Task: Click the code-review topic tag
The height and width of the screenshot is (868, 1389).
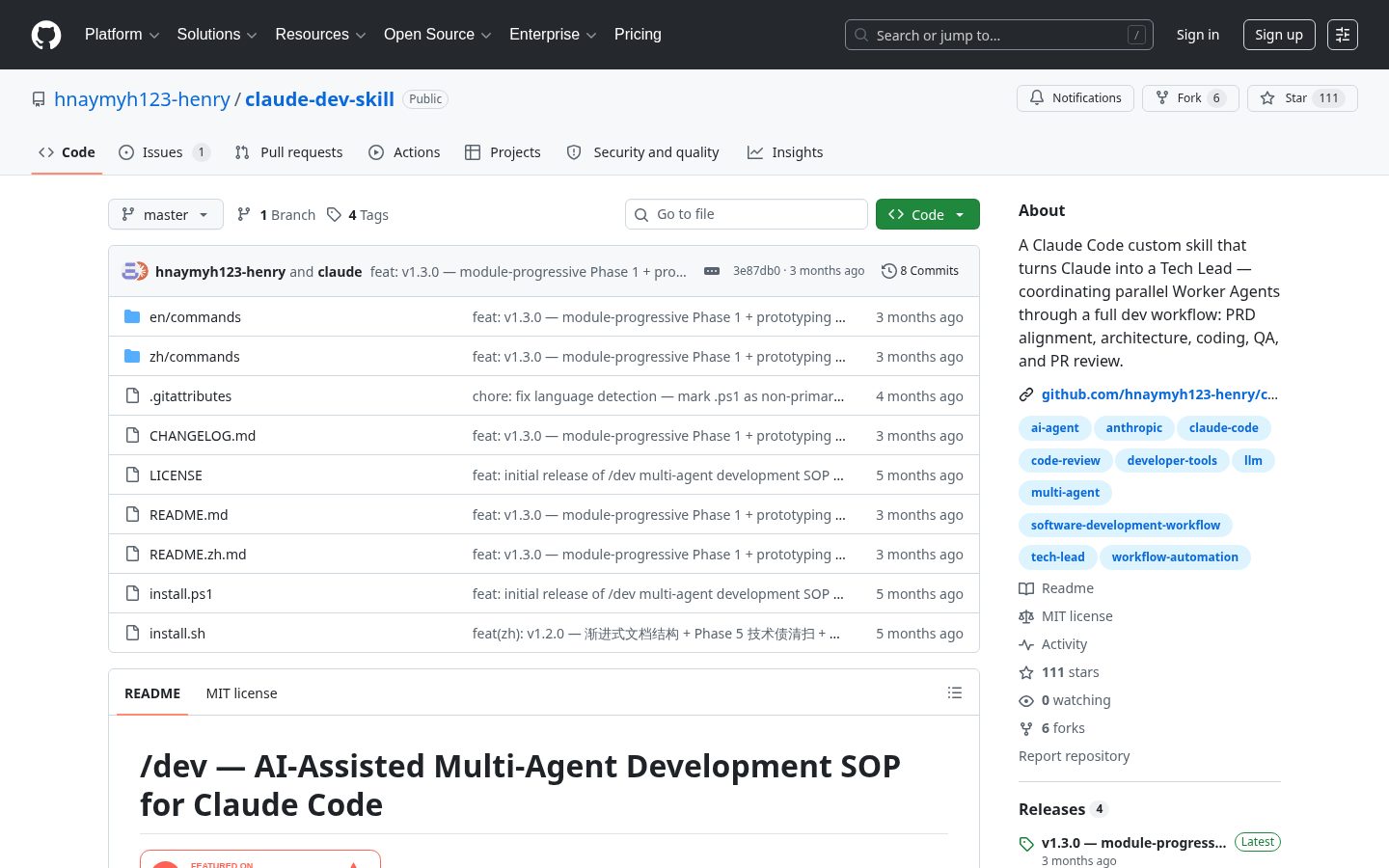Action: (1065, 461)
